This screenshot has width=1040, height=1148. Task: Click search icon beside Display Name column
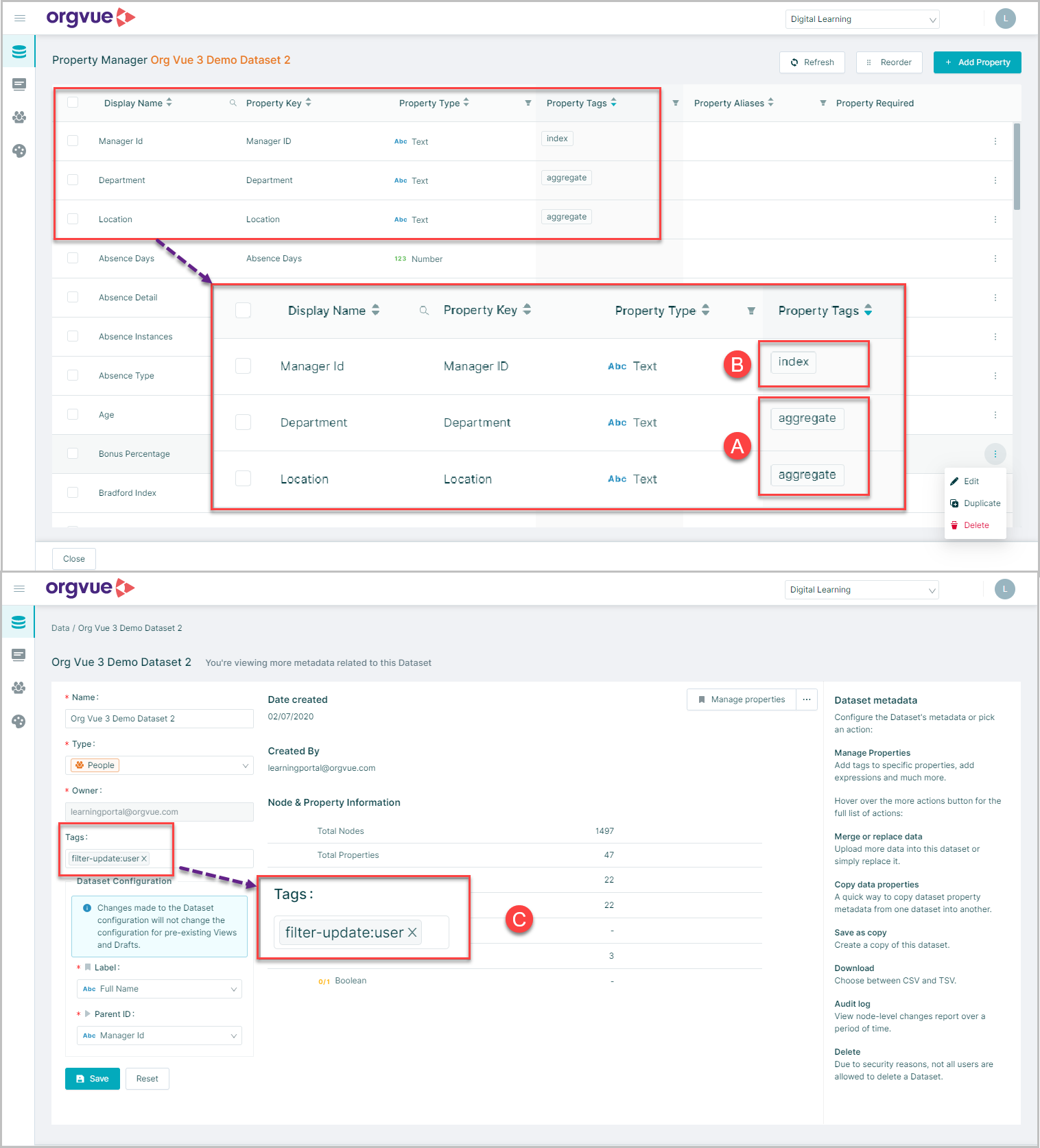point(233,103)
